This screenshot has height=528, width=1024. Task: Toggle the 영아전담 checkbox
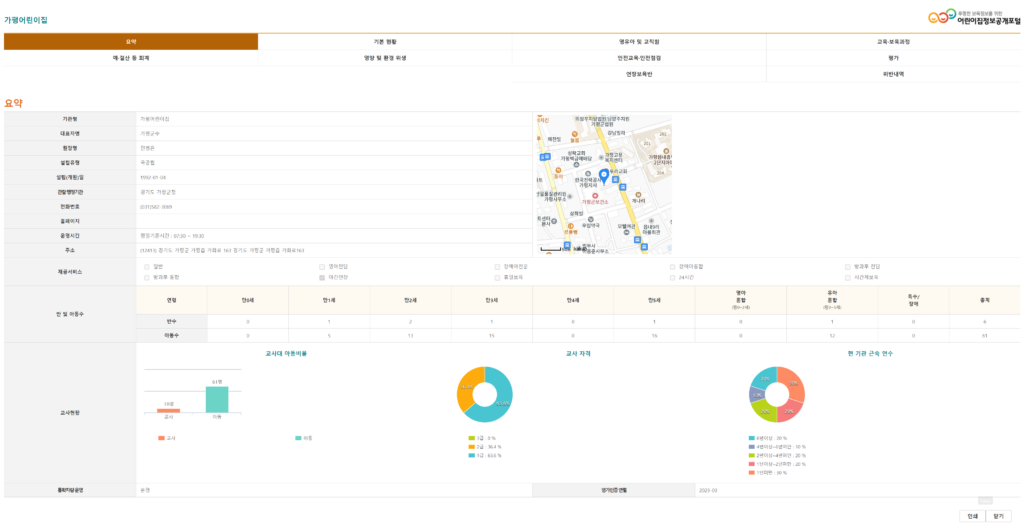(321, 267)
